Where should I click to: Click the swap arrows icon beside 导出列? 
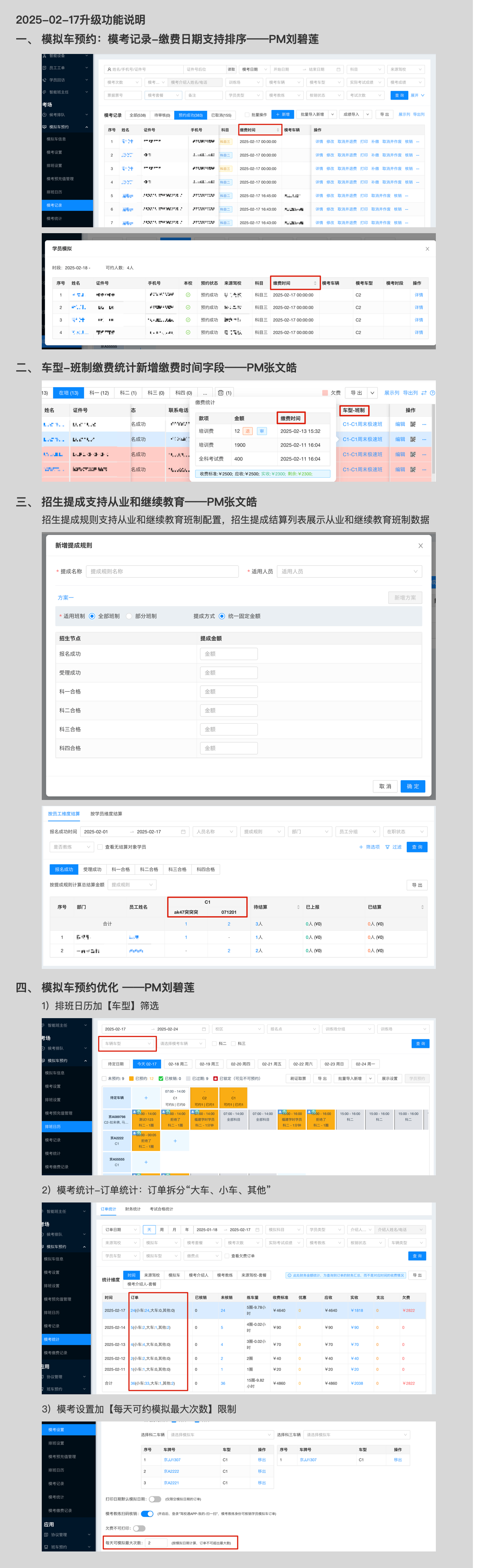[424, 393]
